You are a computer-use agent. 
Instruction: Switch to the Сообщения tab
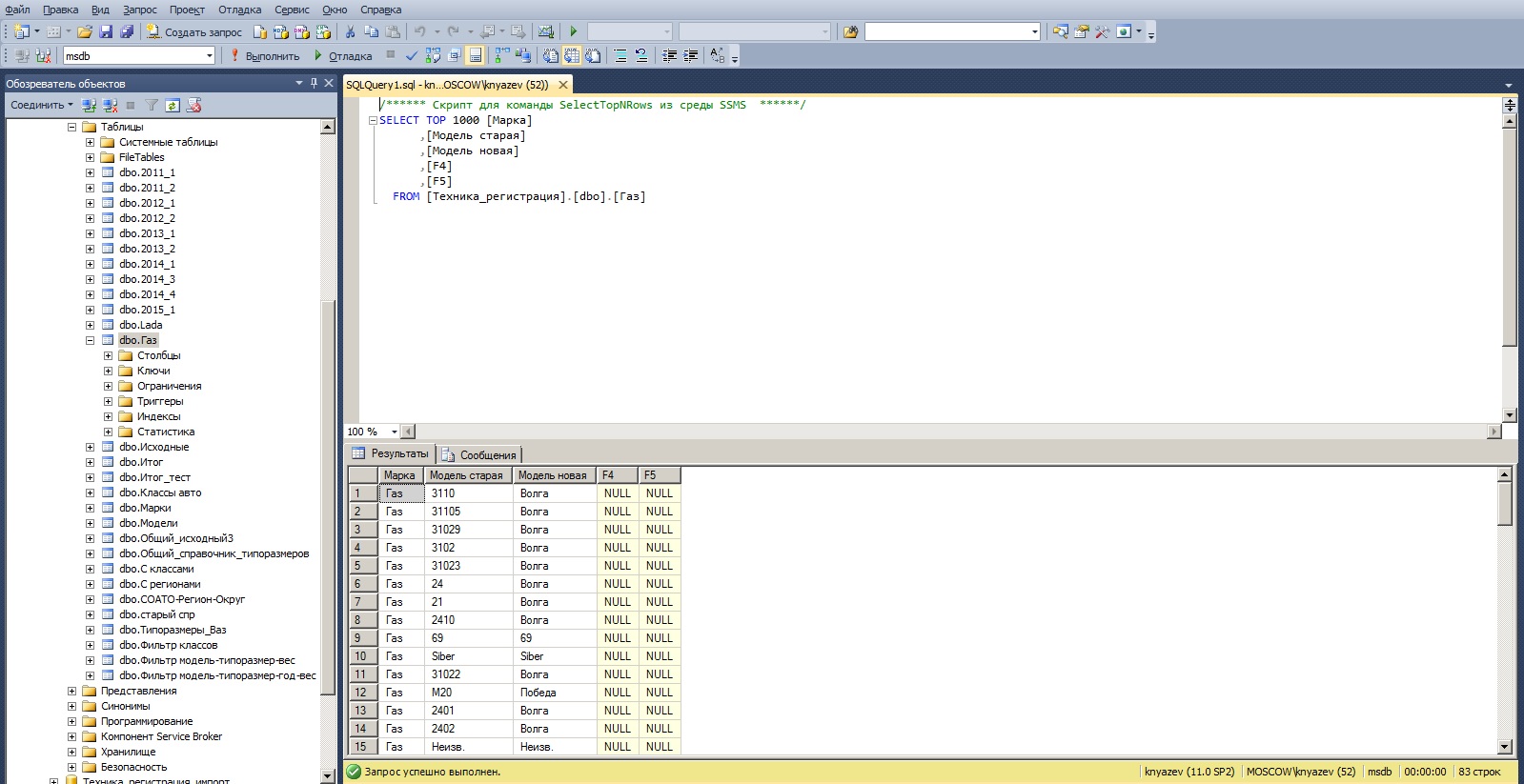(479, 455)
